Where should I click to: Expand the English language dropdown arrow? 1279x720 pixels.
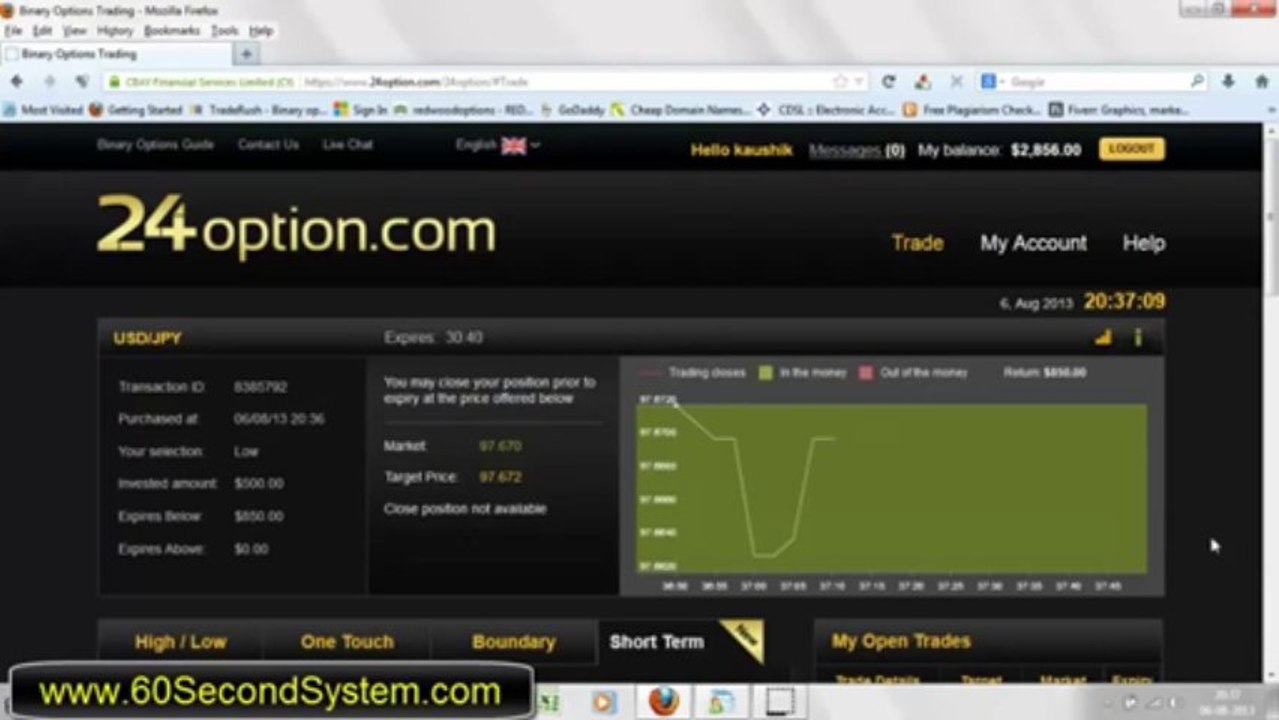click(535, 146)
